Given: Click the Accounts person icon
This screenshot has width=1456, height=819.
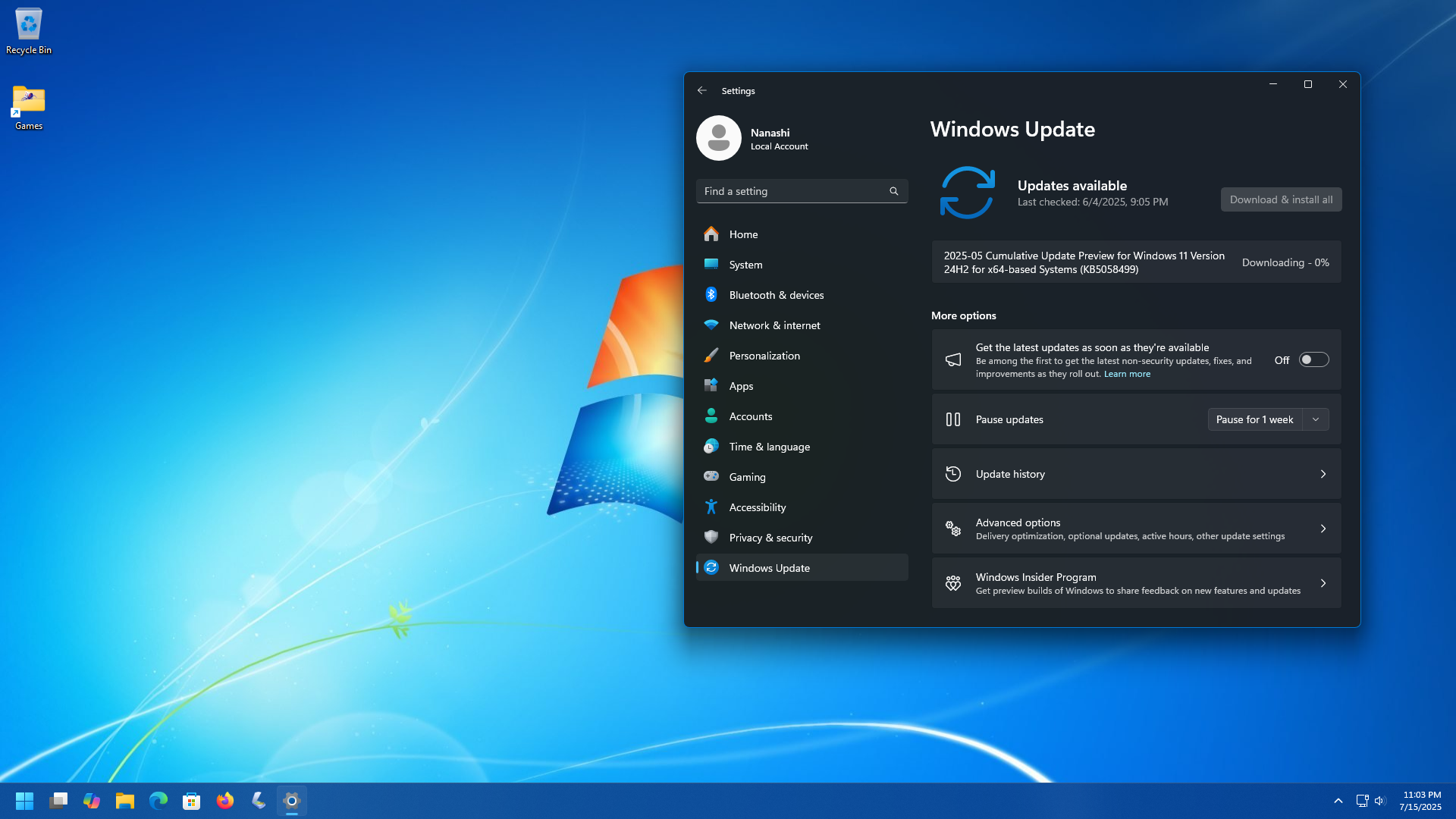Looking at the screenshot, I should tap(711, 416).
